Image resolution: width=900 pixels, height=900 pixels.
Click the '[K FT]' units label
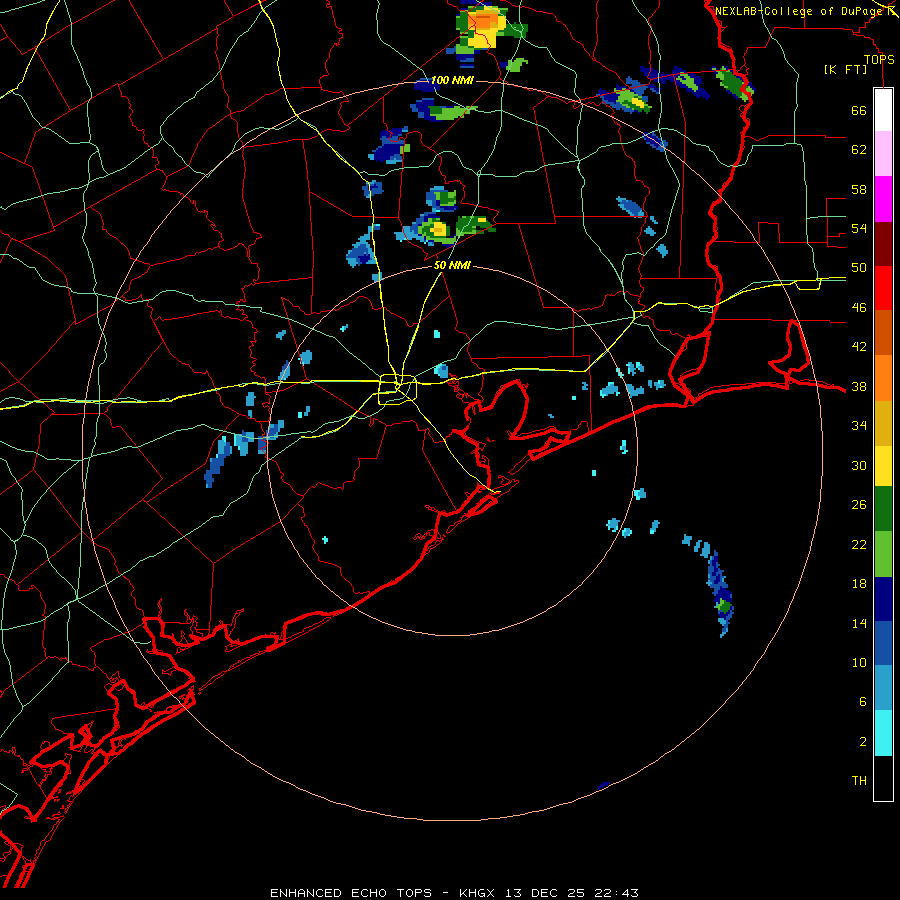845,69
